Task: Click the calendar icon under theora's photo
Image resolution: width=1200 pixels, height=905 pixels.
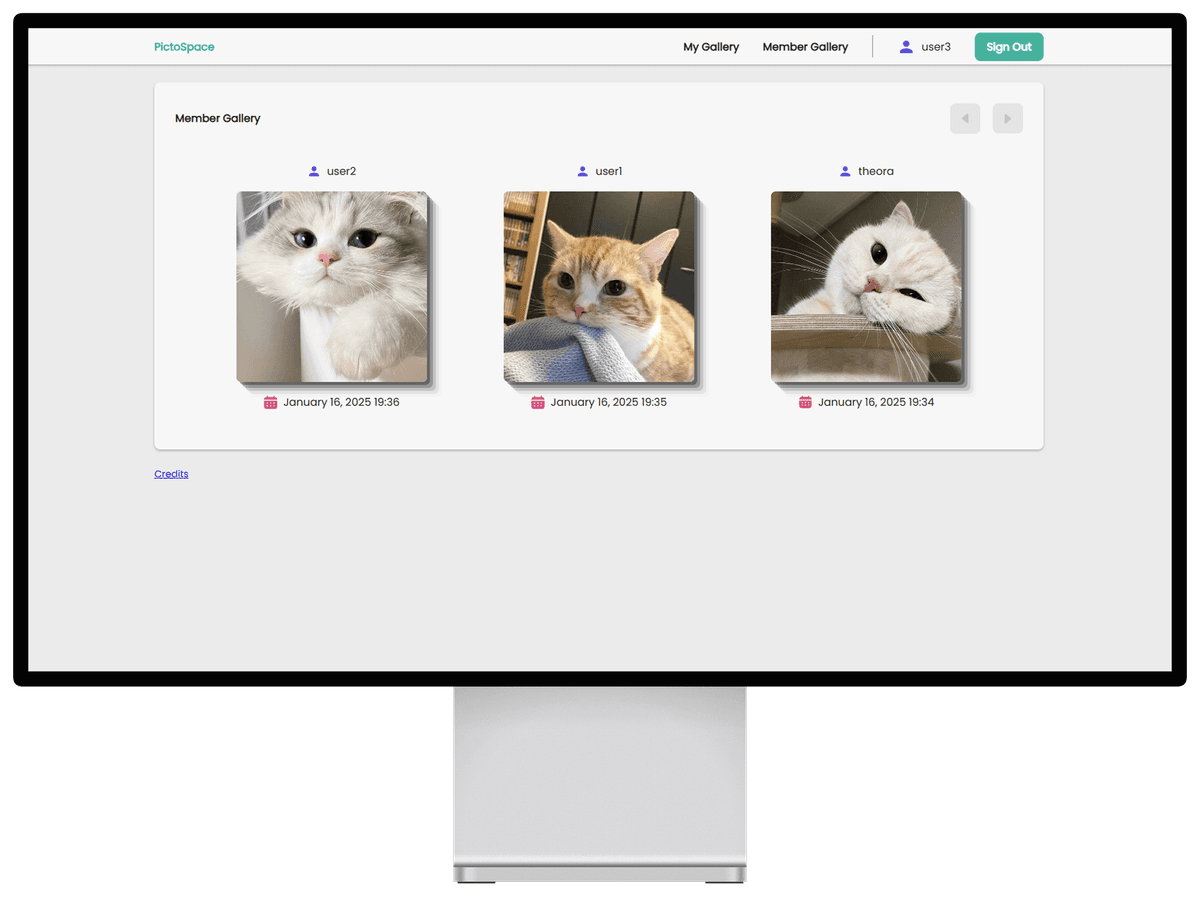Action: [x=804, y=402]
